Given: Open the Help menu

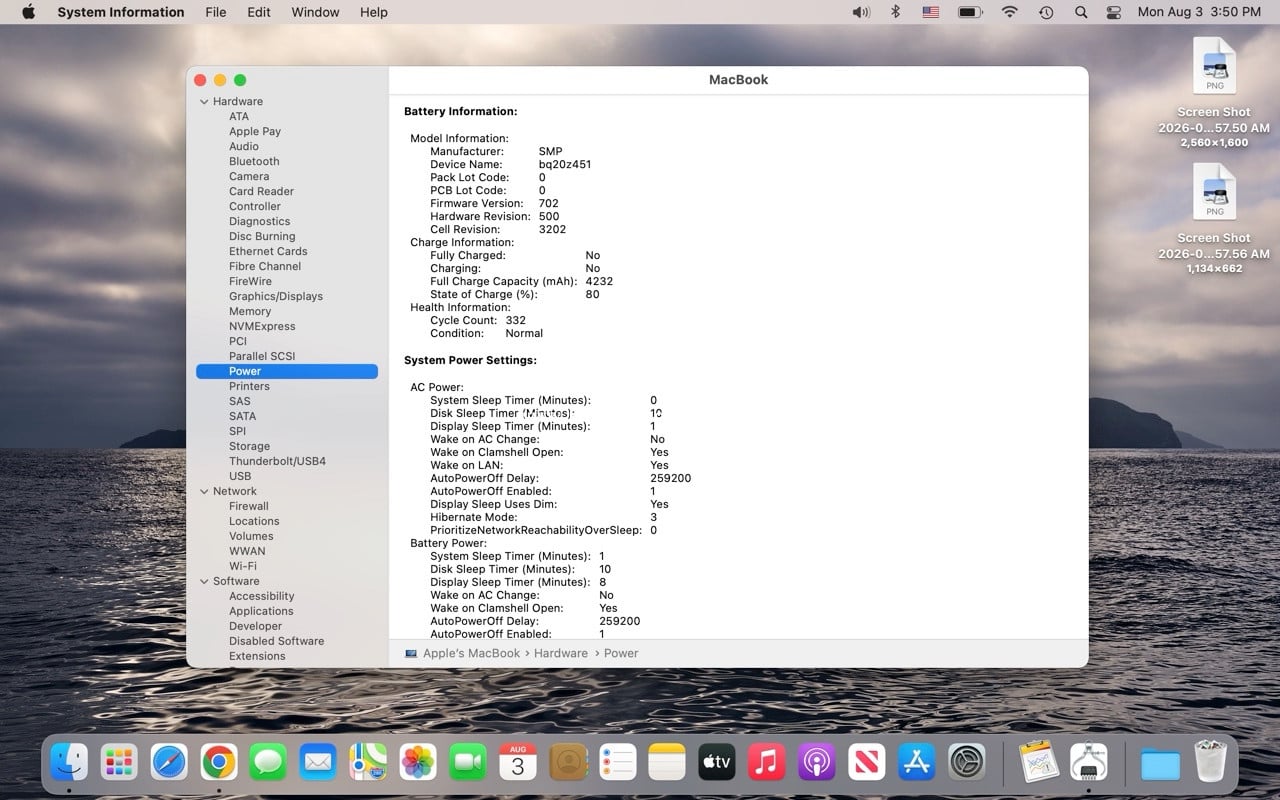Looking at the screenshot, I should tap(374, 12).
